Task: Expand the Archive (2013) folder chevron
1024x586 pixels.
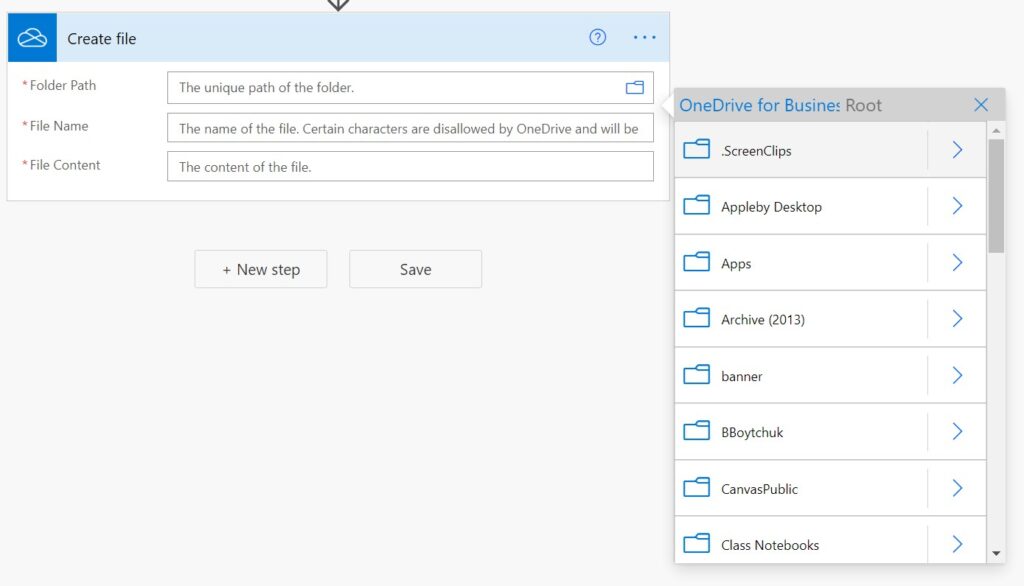Action: coord(957,318)
